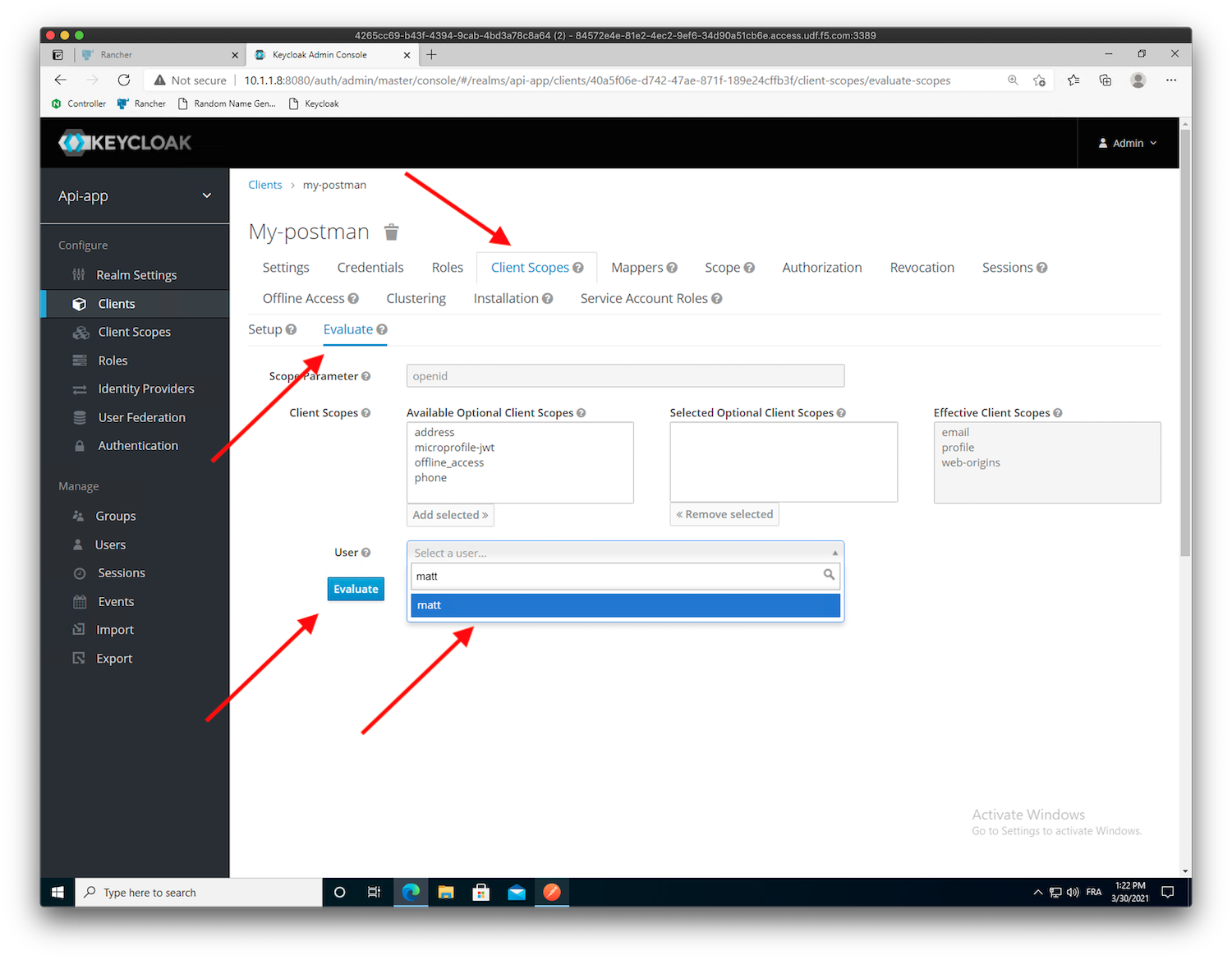Screen dimensions: 1232x960
Task: Go back with browser back arrow
Action: (60, 80)
